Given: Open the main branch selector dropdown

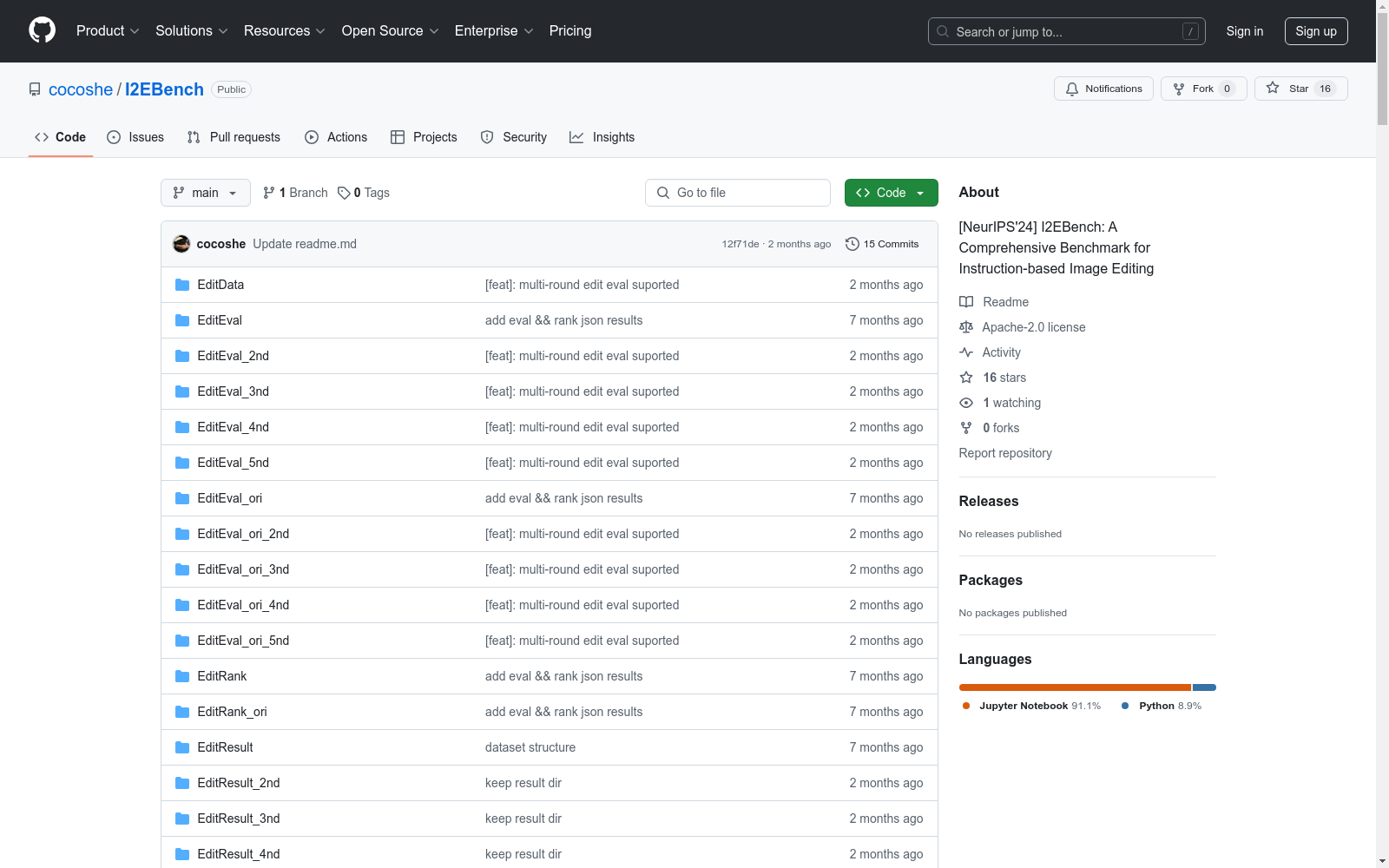Looking at the screenshot, I should coord(206,193).
